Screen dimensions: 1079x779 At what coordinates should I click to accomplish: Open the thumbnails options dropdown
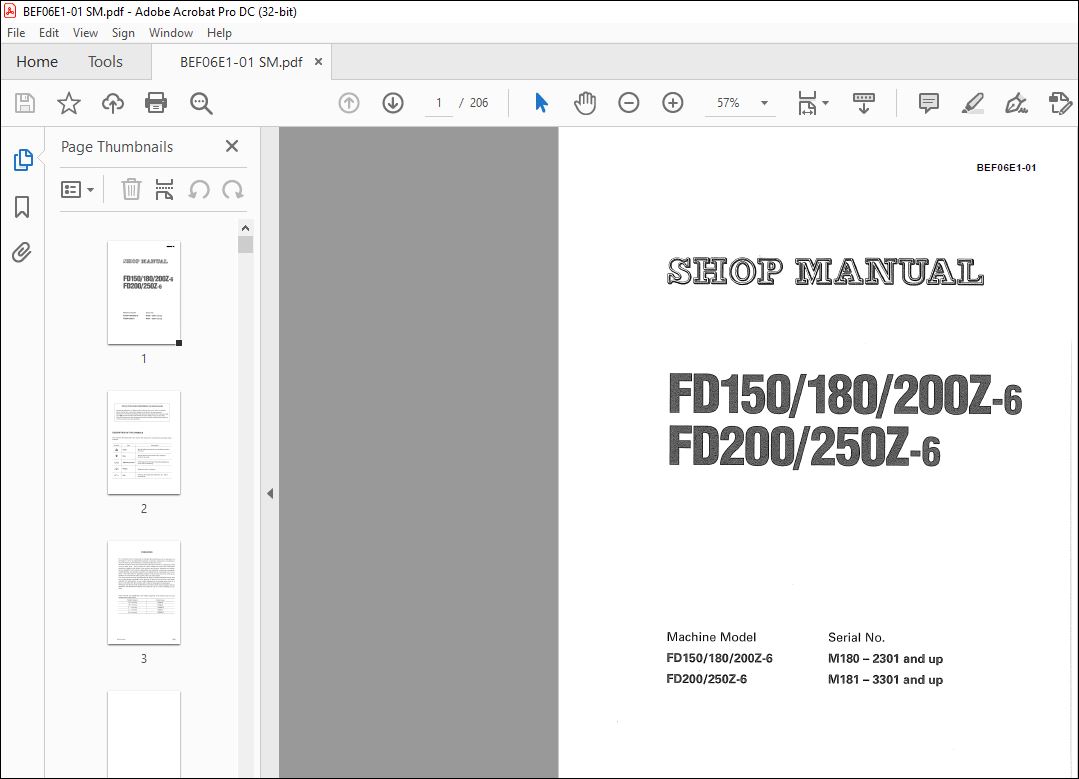click(77, 189)
